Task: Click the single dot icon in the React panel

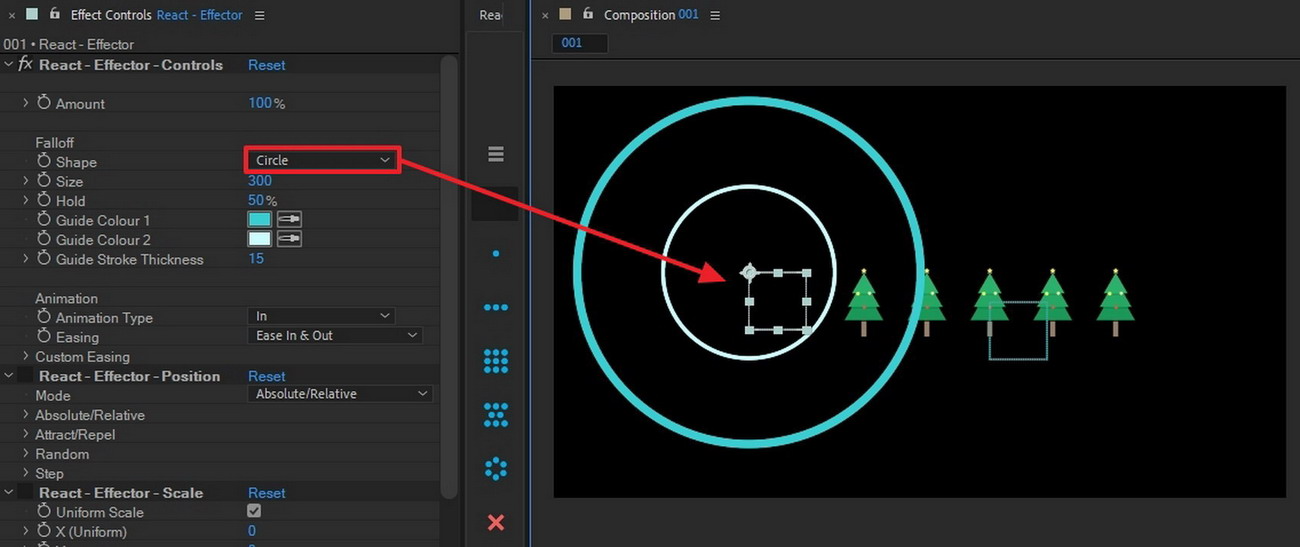Action: tap(495, 254)
